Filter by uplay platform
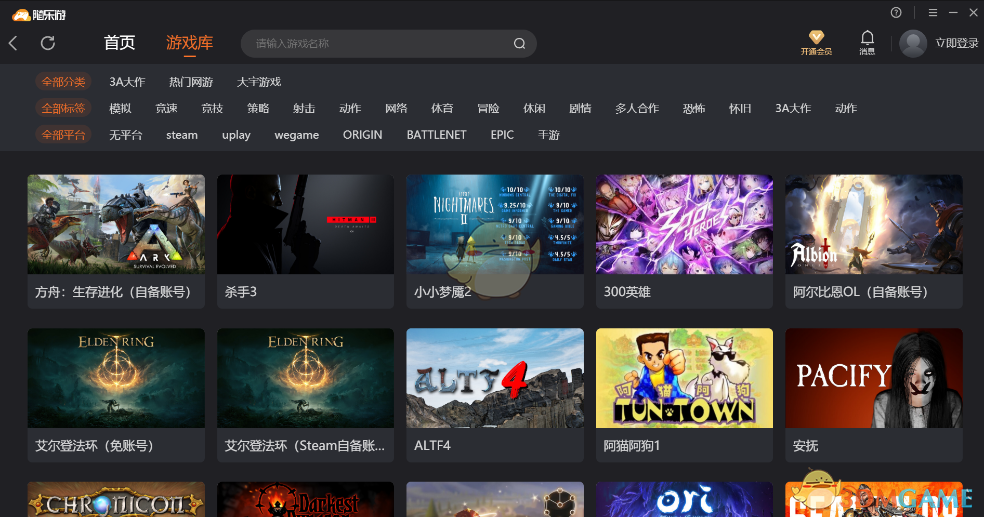This screenshot has height=517, width=984. pos(236,135)
